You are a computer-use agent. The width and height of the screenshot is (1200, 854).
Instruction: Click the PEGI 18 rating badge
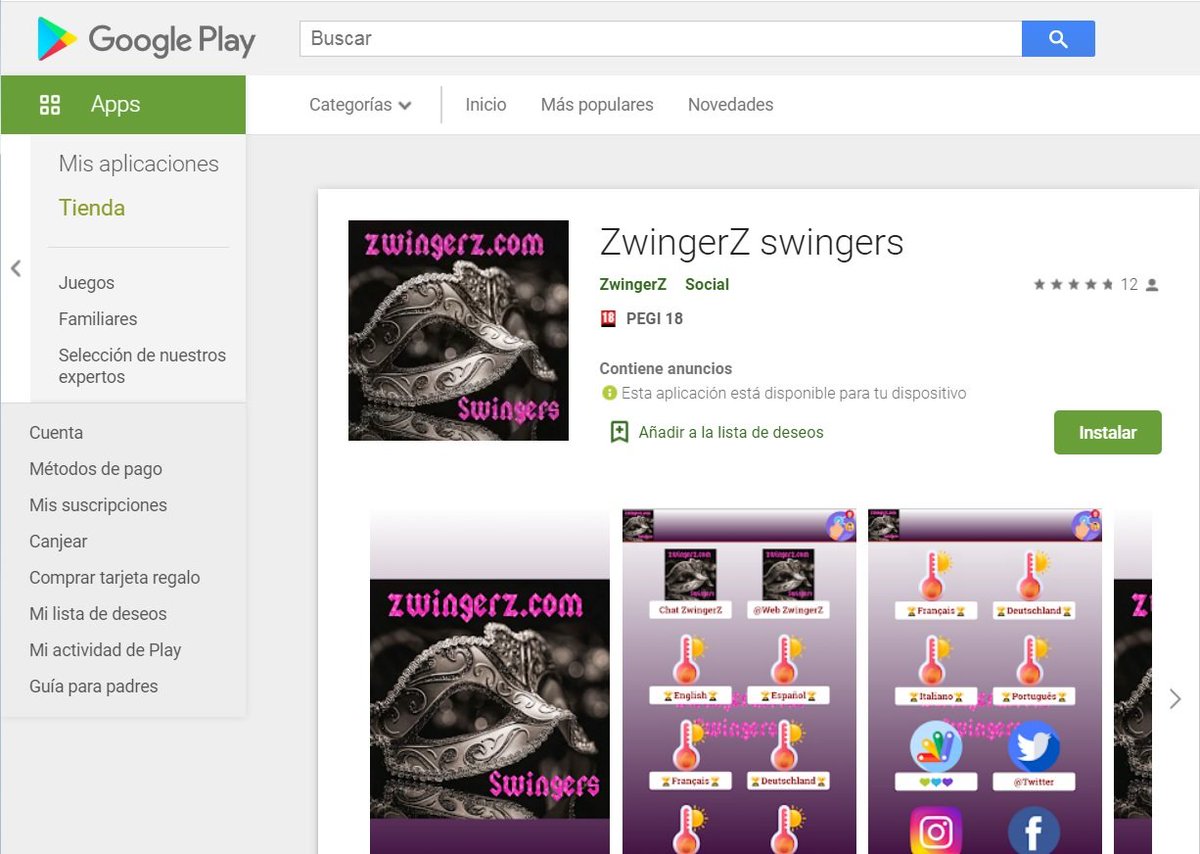(607, 319)
